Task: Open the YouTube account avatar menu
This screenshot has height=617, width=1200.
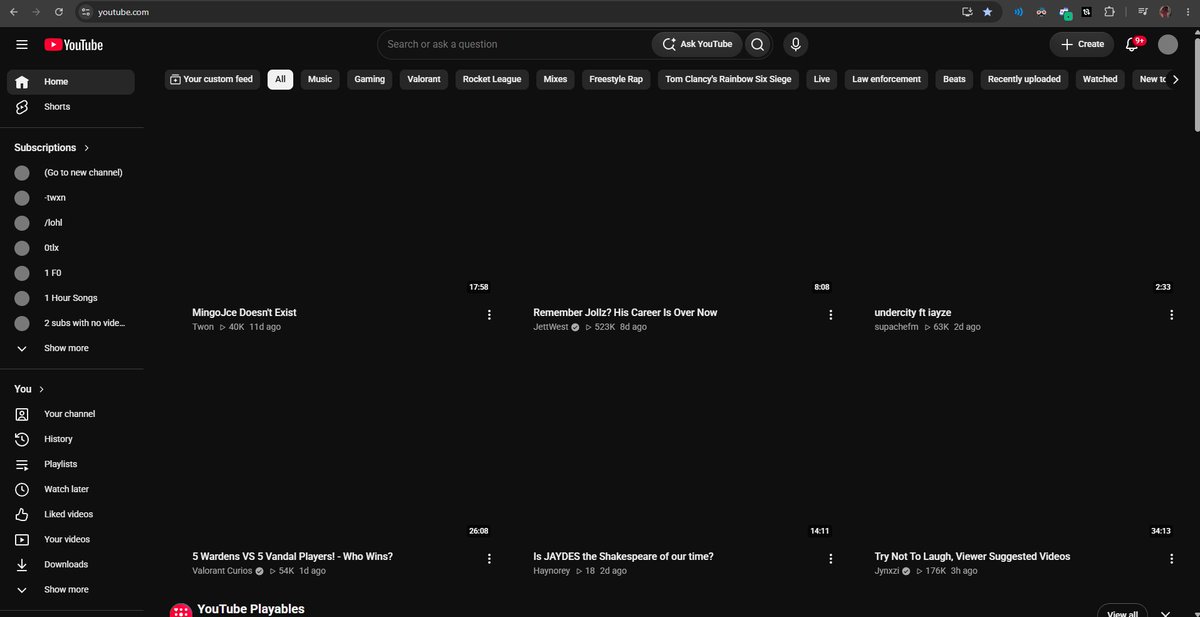Action: tap(1168, 44)
